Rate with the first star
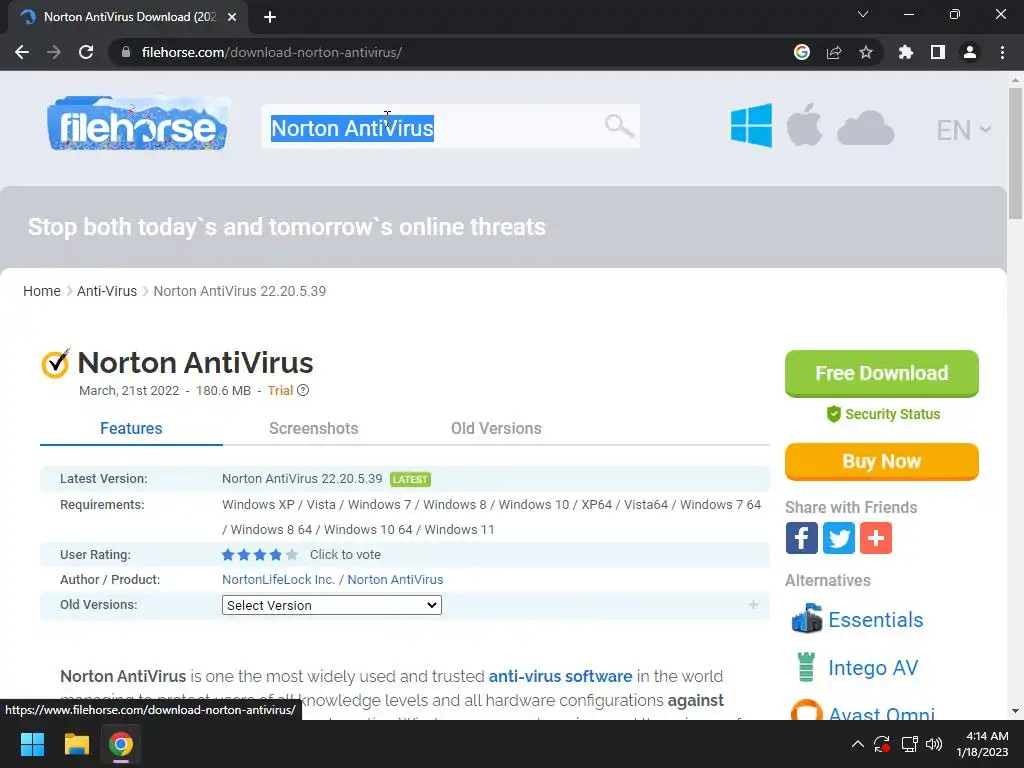Image resolution: width=1024 pixels, height=768 pixels. coord(228,554)
